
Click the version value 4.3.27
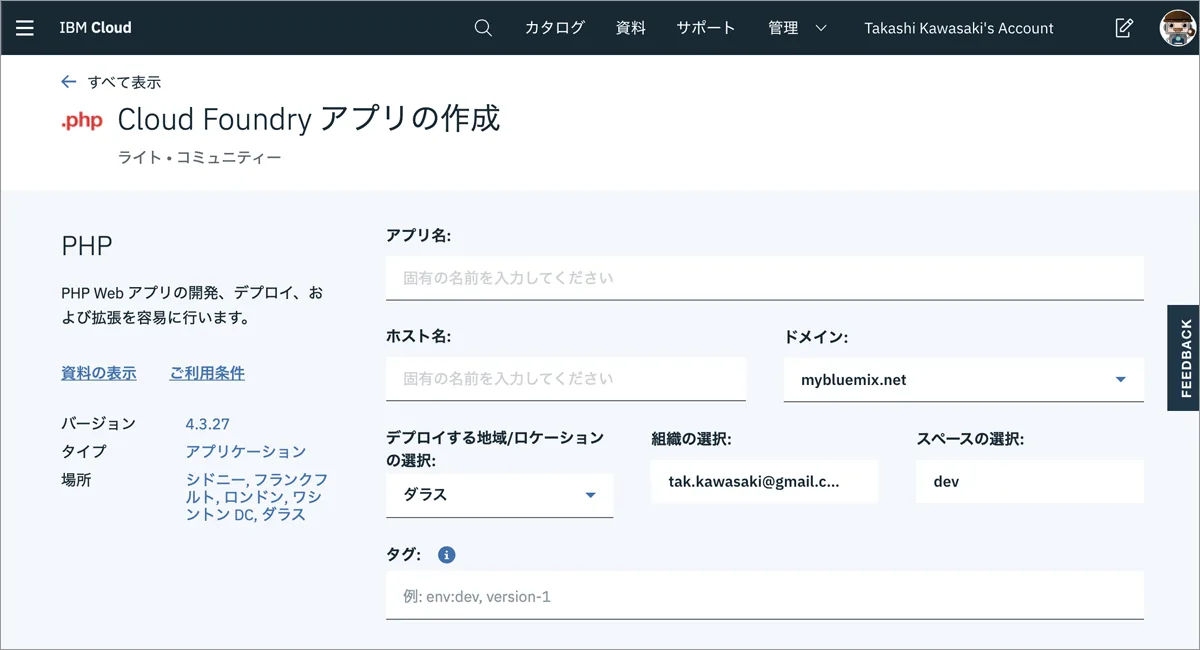208,424
